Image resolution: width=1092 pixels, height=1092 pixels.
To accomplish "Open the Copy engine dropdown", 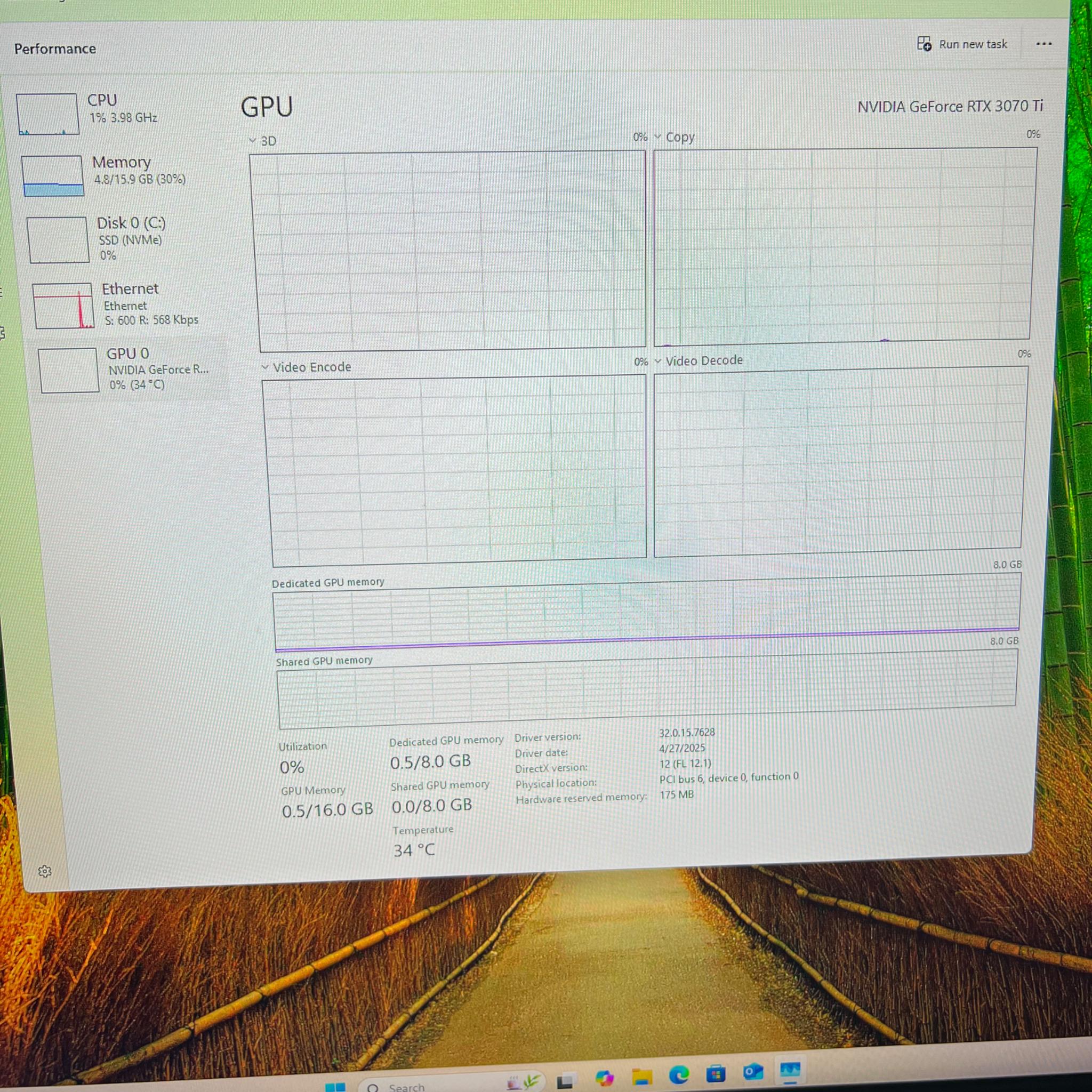I will click(657, 137).
